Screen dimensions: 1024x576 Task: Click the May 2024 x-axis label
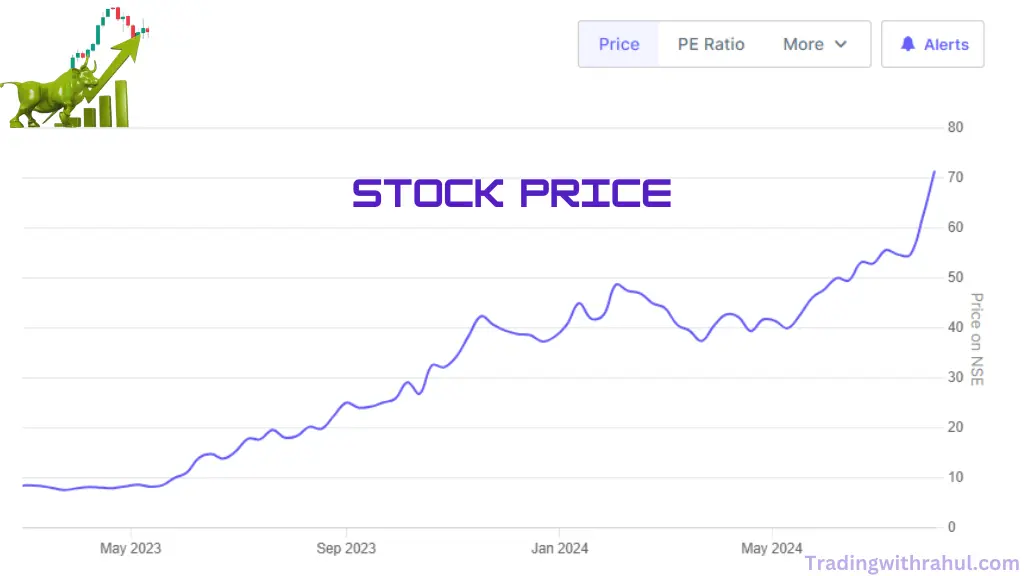(772, 548)
